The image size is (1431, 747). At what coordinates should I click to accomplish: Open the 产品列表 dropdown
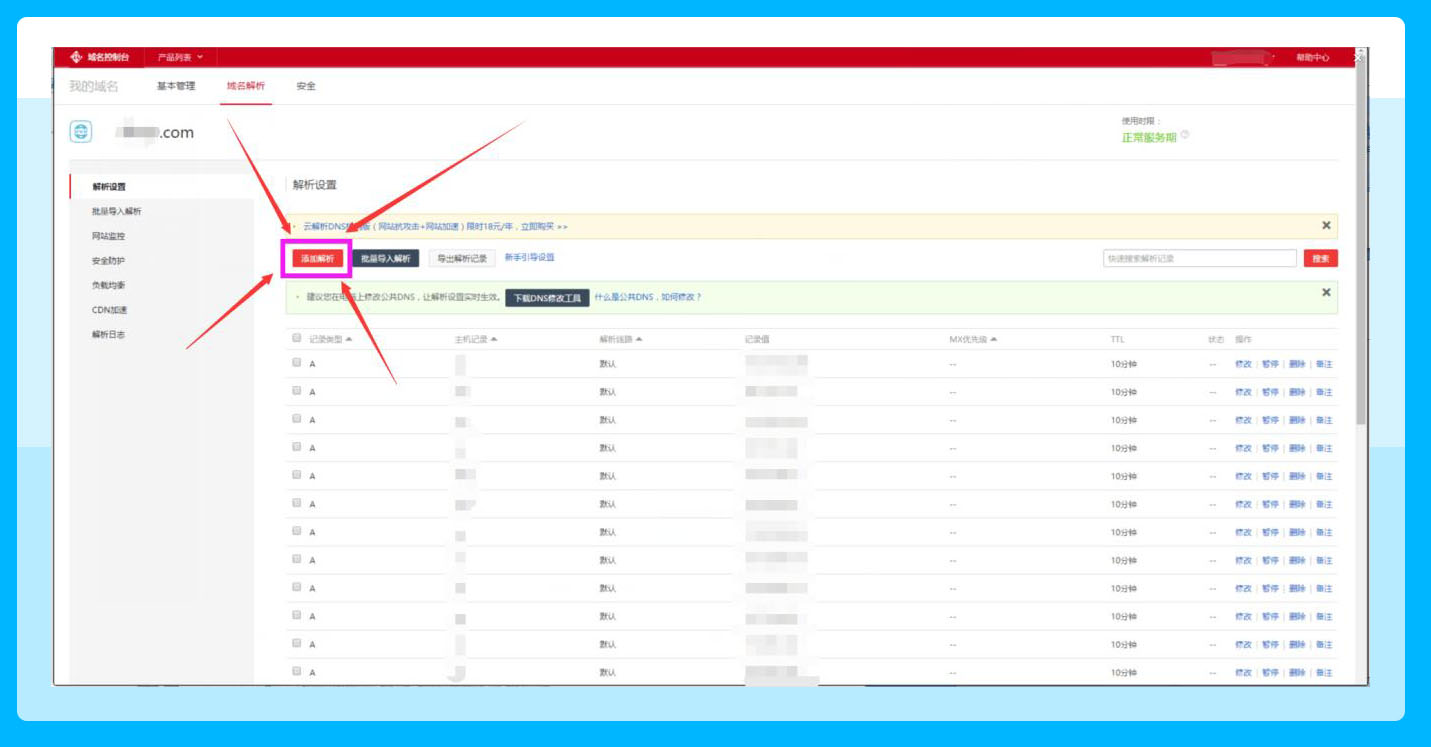tap(180, 58)
